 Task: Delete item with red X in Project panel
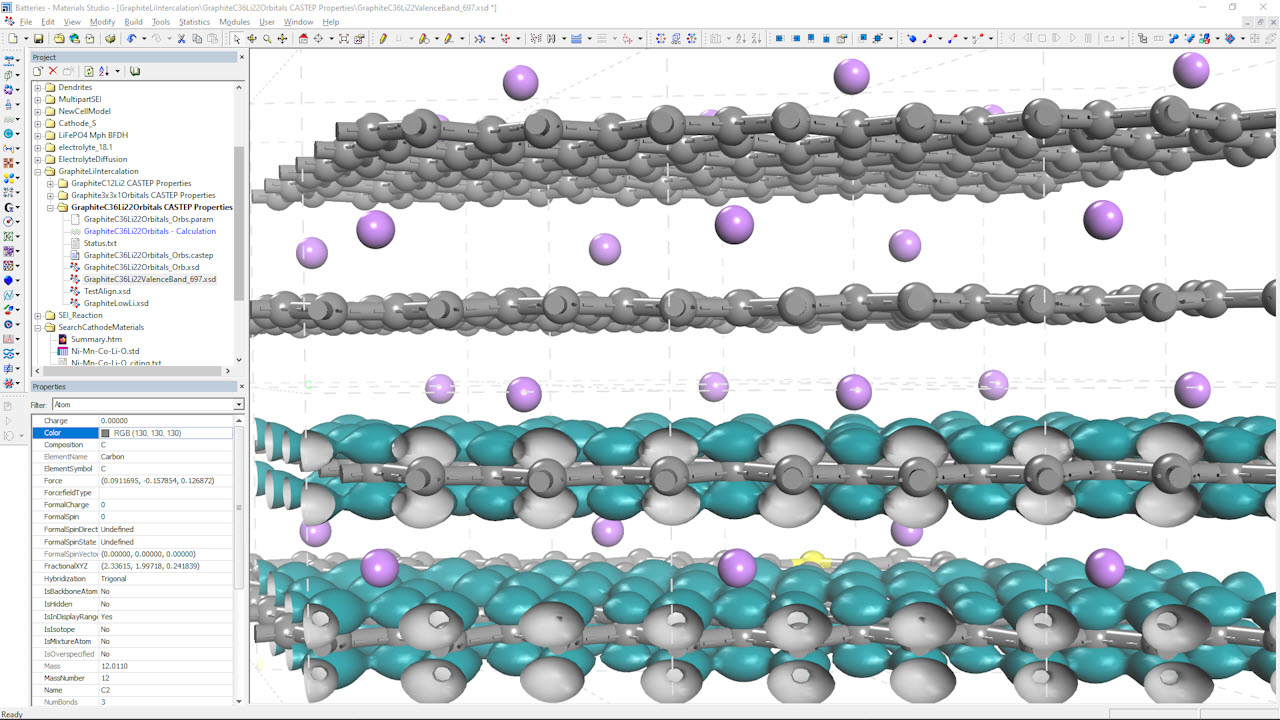[53, 72]
